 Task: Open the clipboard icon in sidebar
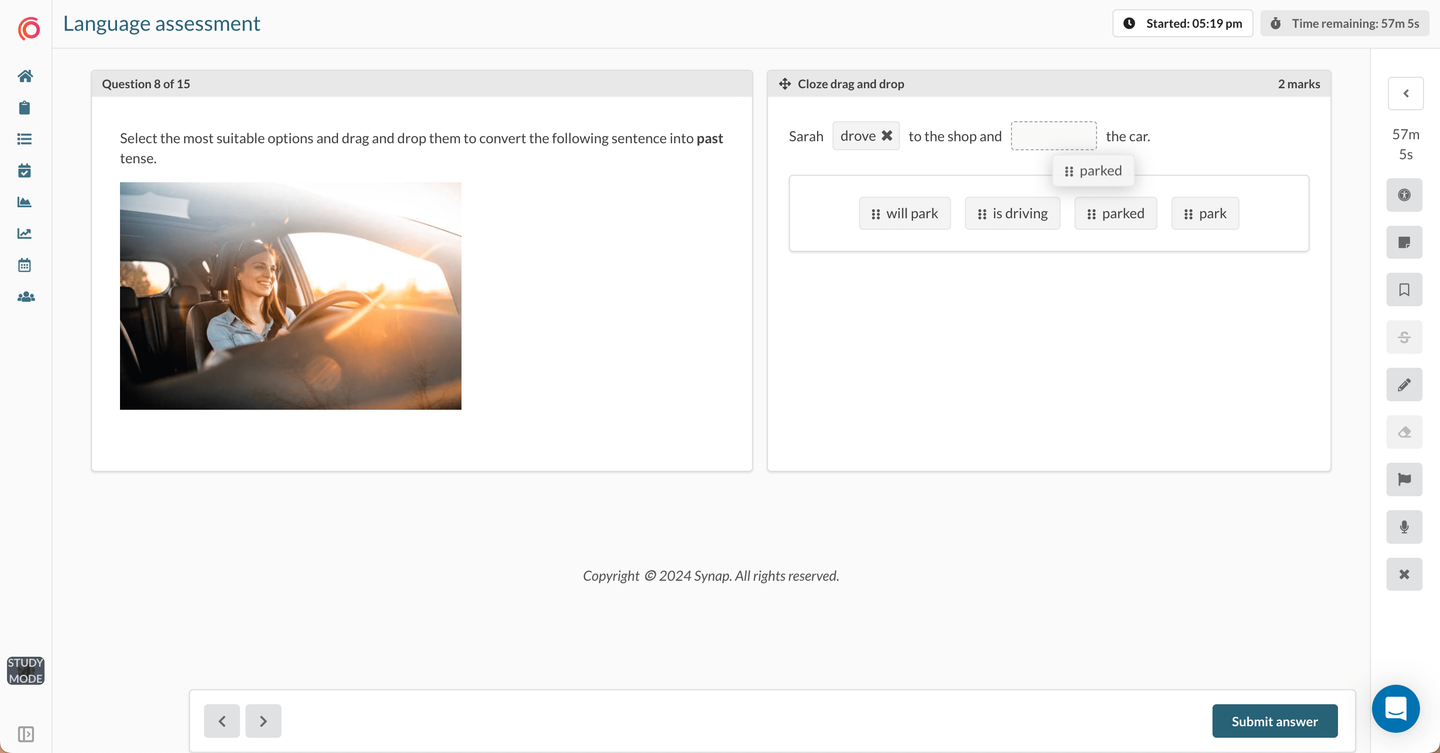coord(25,108)
